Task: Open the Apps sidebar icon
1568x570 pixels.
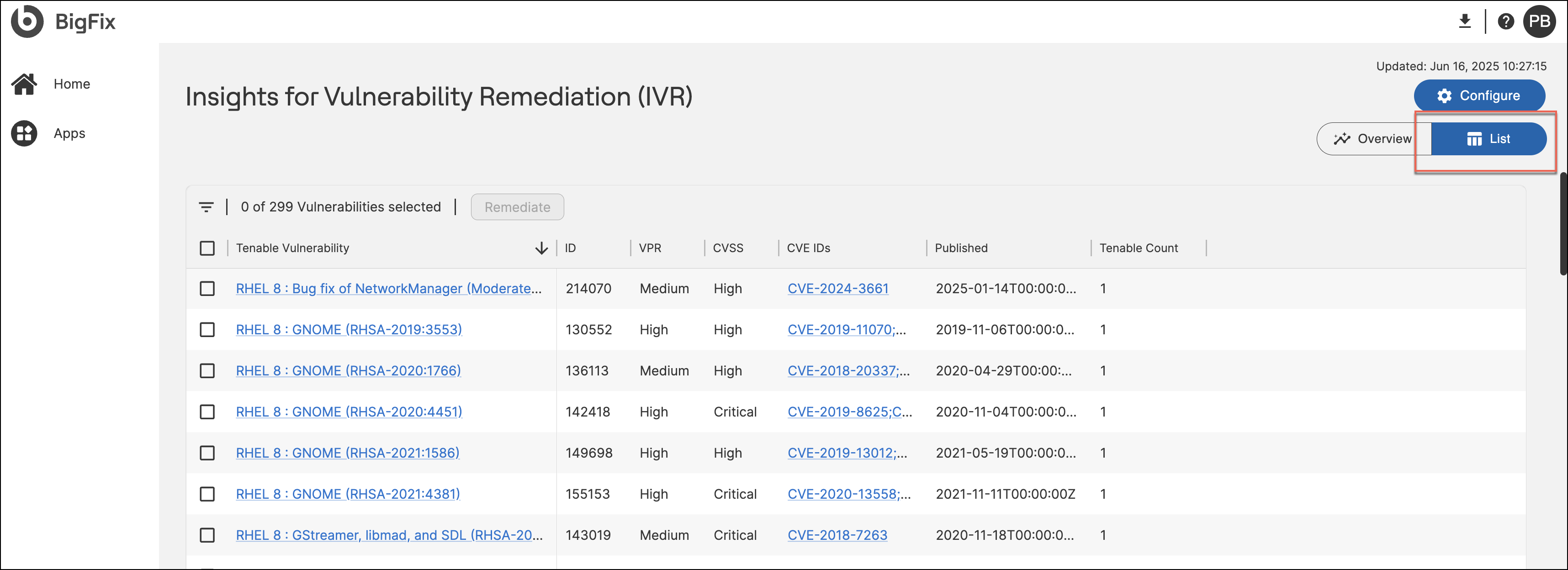Action: [24, 133]
